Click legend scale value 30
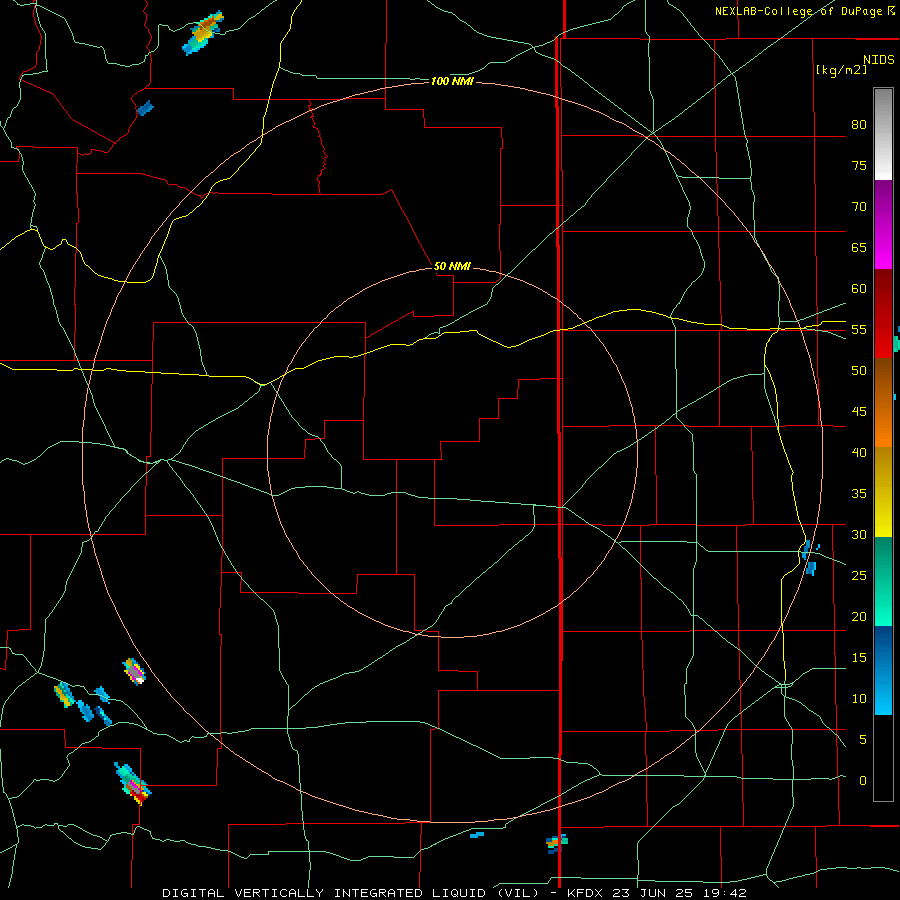 click(859, 534)
